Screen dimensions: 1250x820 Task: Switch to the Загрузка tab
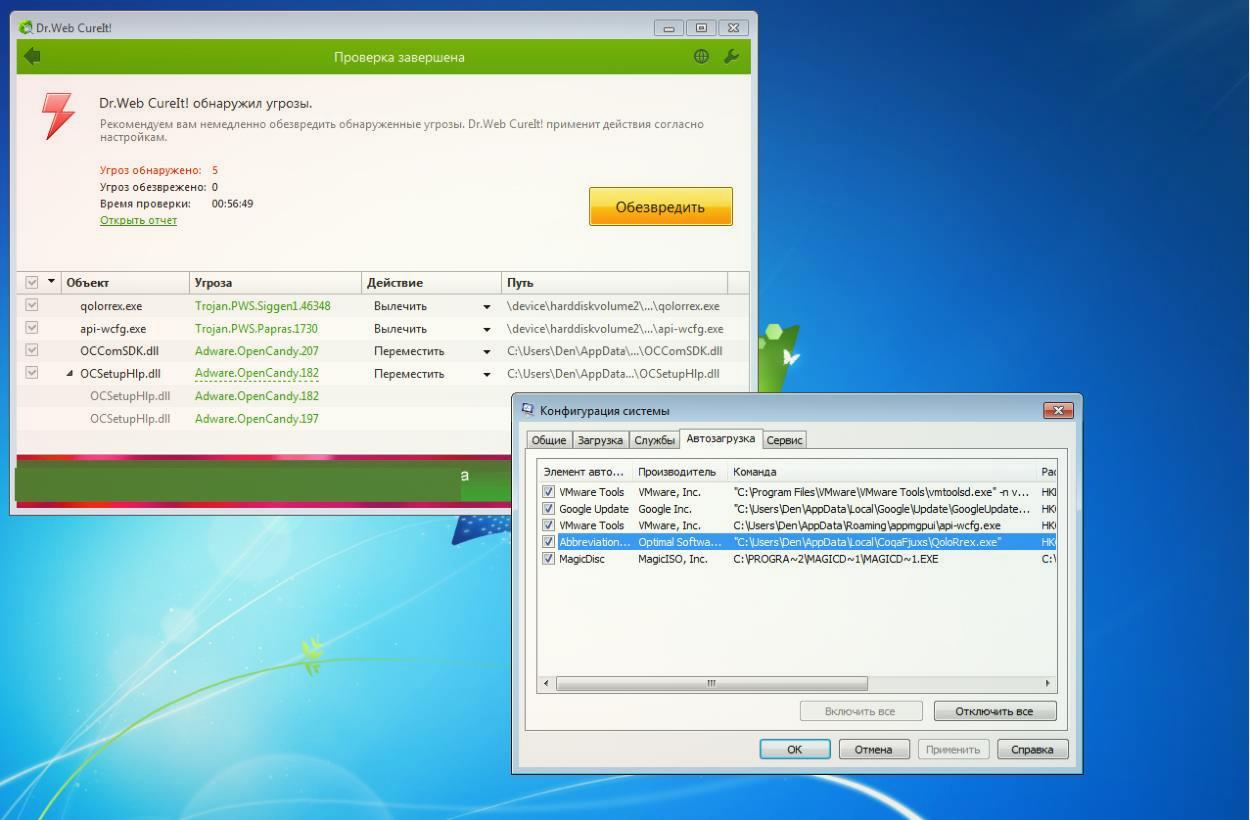pyautogui.click(x=600, y=440)
